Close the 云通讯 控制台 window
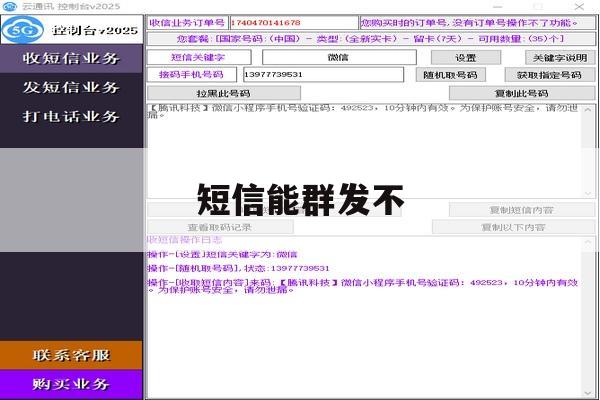 tap(579, 7)
